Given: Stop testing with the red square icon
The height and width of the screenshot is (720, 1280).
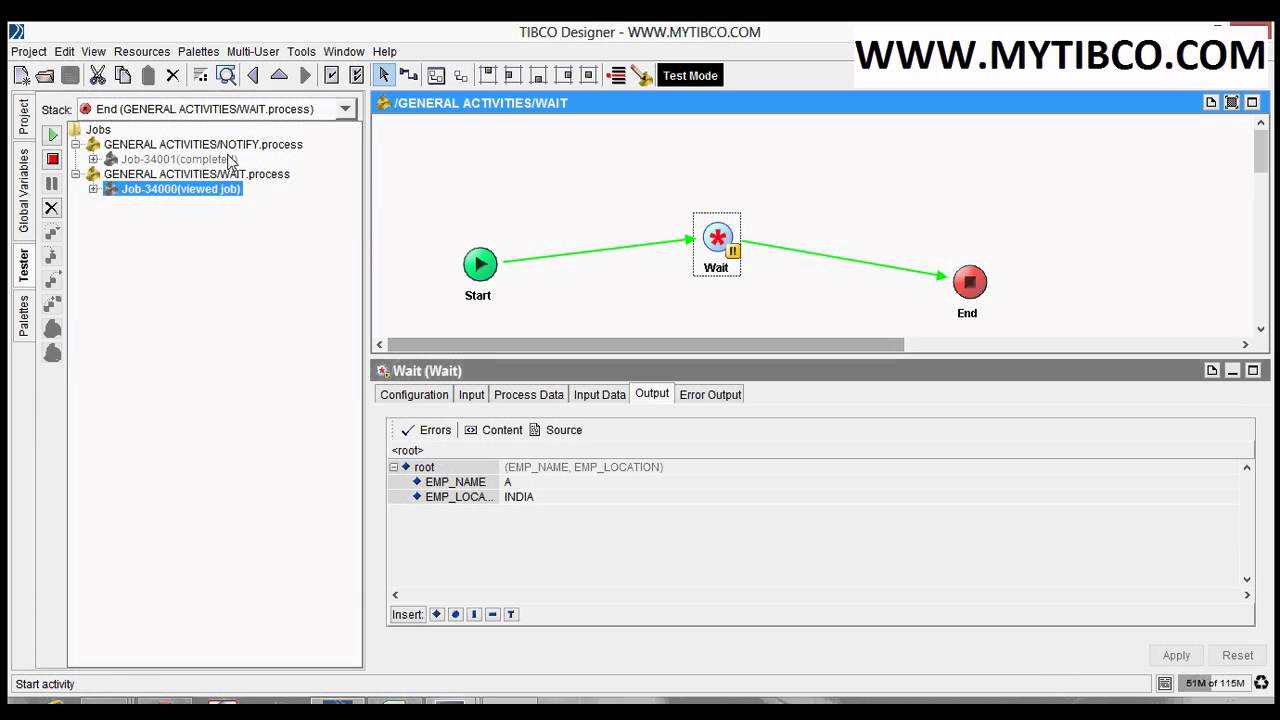Looking at the screenshot, I should pyautogui.click(x=52, y=159).
